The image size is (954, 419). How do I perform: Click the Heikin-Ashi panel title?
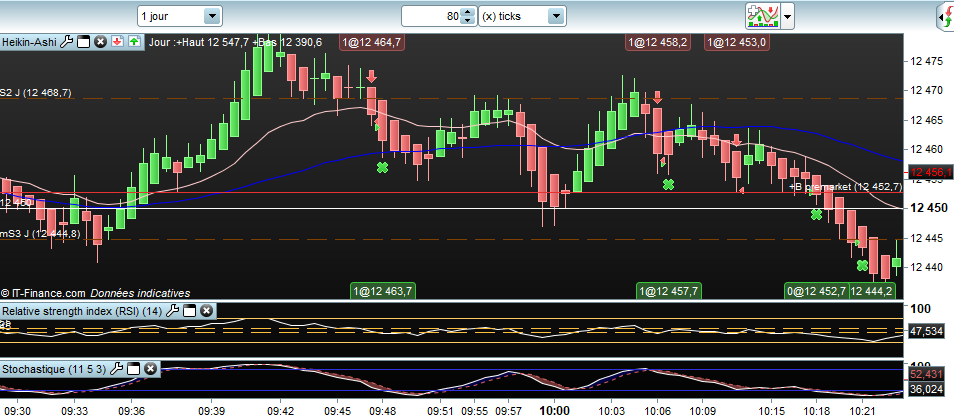coord(30,42)
